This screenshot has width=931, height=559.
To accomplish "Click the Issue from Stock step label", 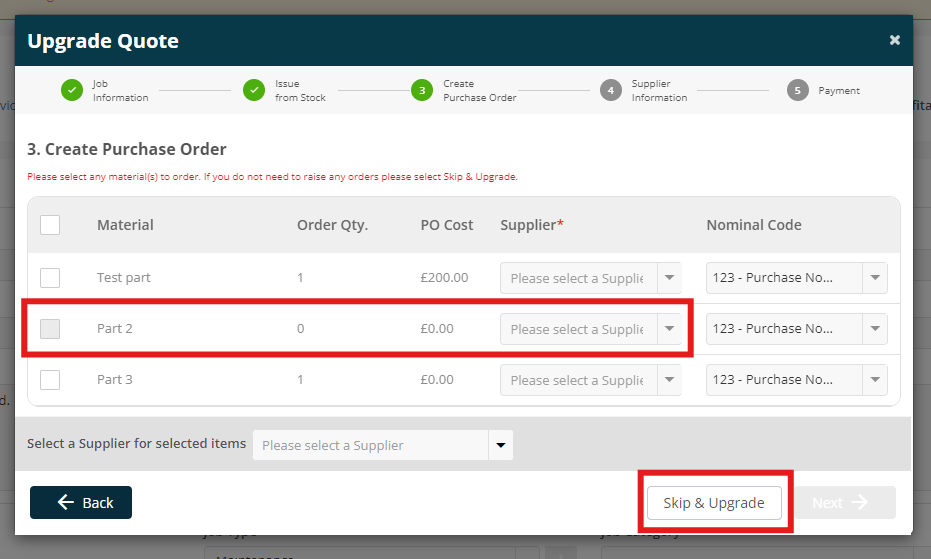I will pyautogui.click(x=300, y=90).
